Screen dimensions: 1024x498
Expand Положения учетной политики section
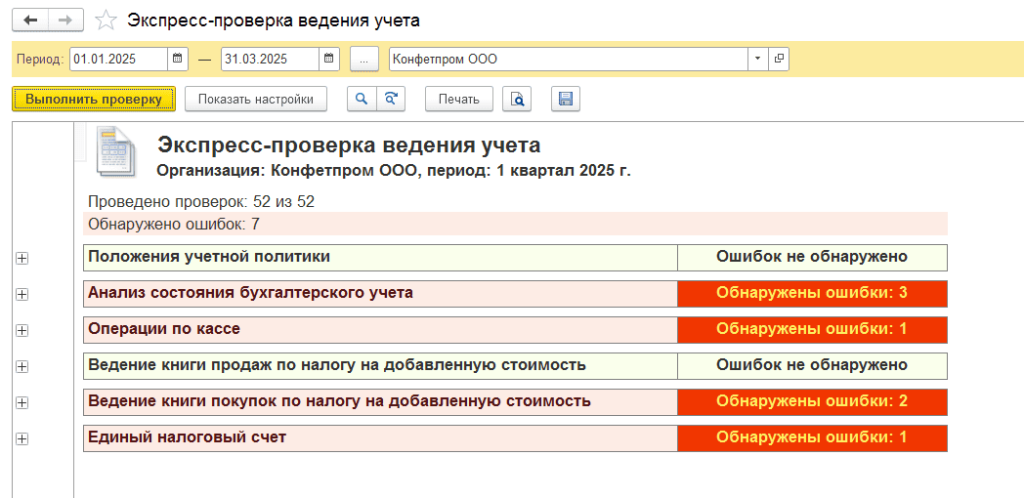pyautogui.click(x=22, y=259)
